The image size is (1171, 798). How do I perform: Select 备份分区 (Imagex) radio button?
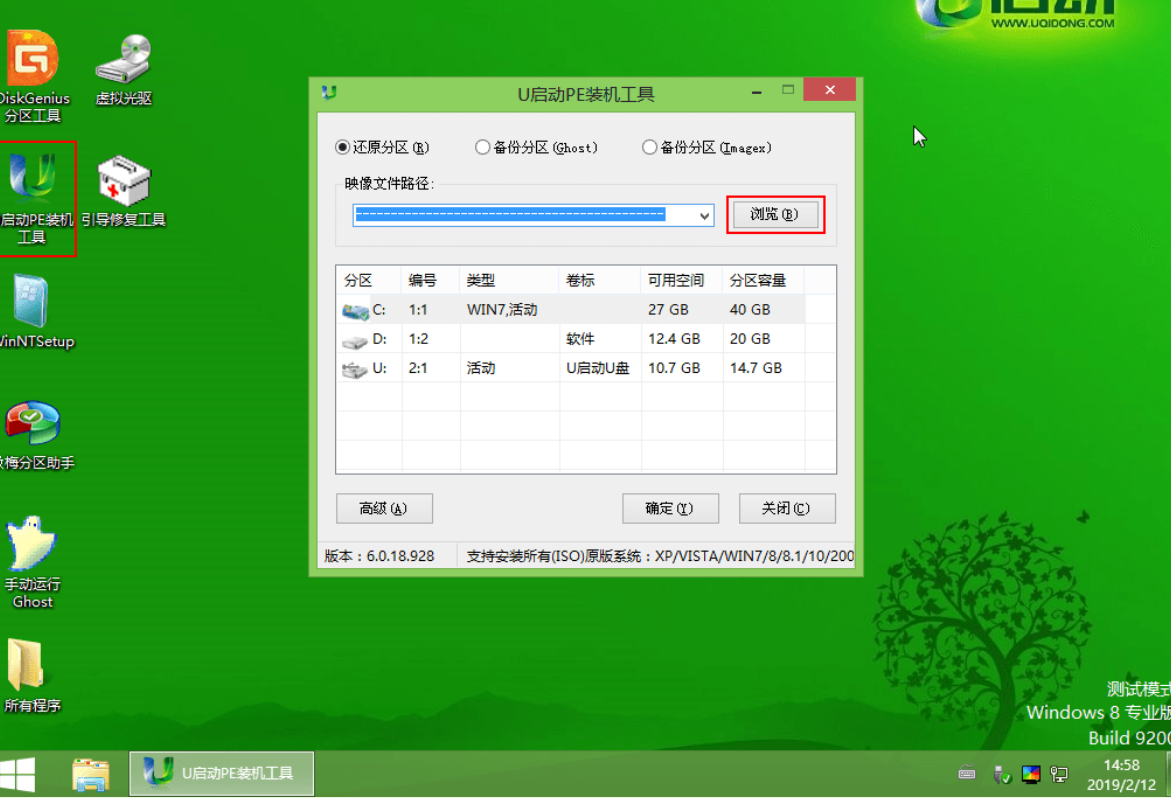click(x=650, y=147)
